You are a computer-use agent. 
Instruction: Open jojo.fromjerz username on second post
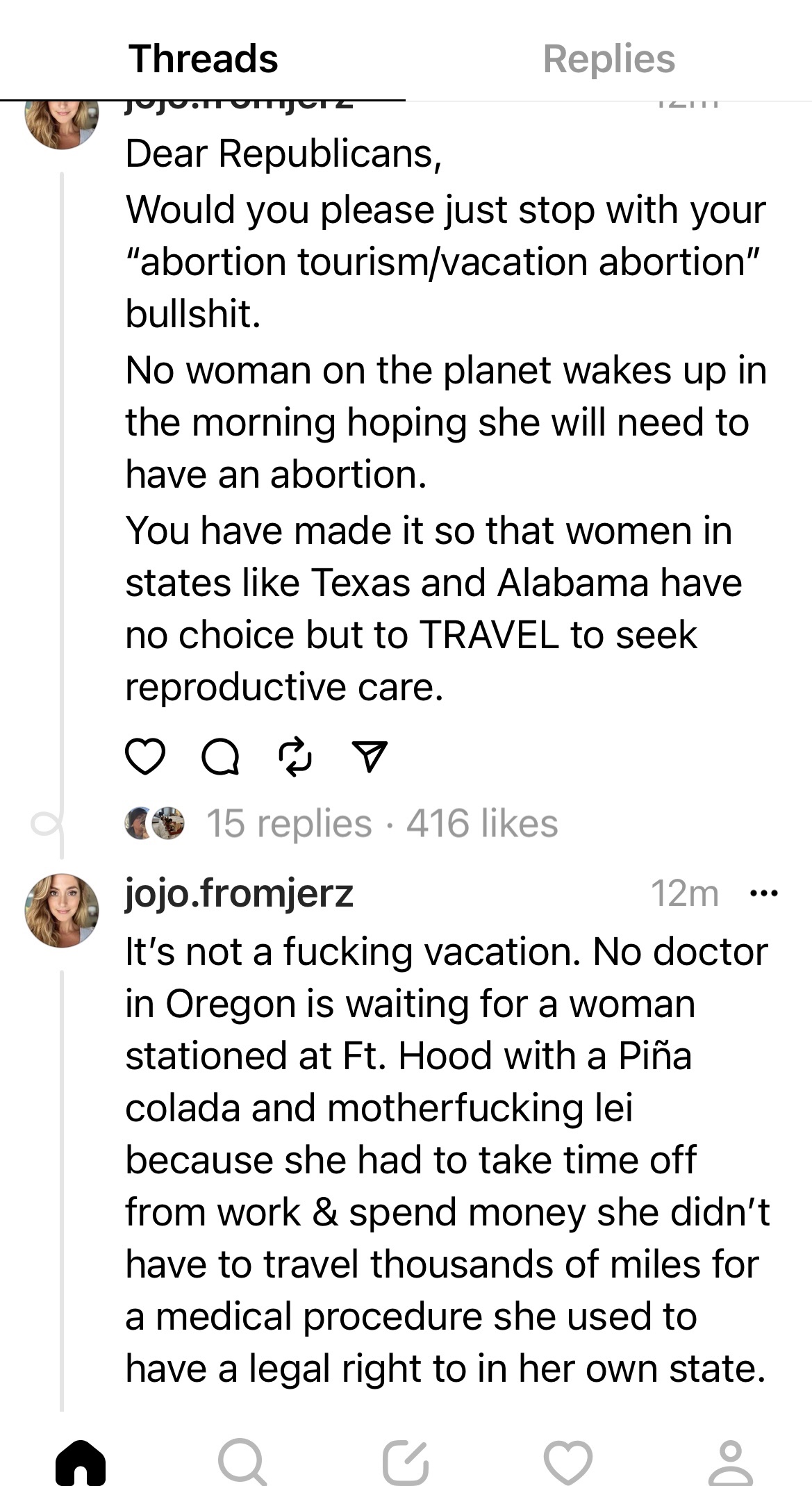[x=239, y=893]
